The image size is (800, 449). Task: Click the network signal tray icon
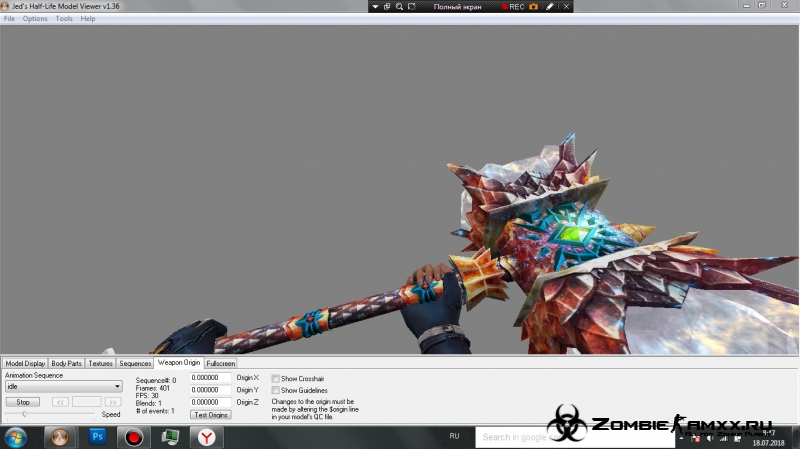click(723, 438)
